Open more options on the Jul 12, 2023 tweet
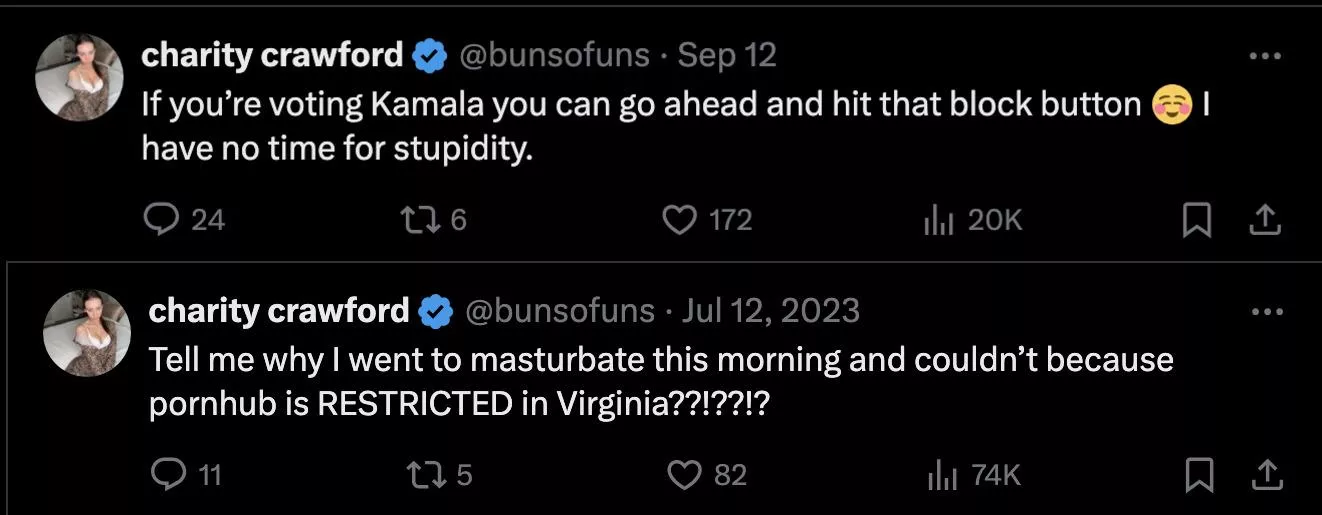The image size is (1322, 515). (1266, 311)
